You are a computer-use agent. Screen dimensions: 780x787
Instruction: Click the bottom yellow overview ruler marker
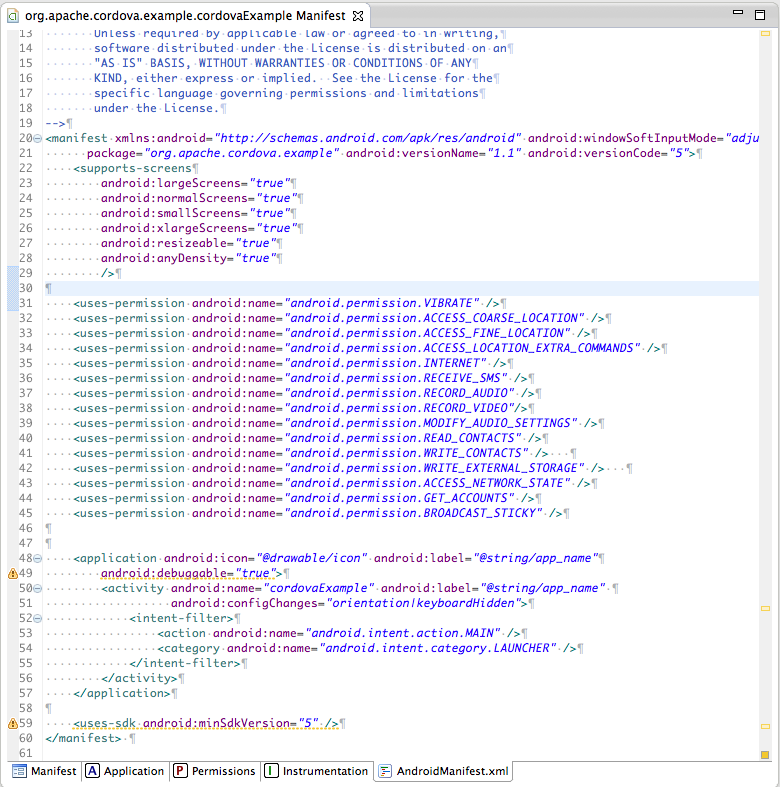tap(765, 754)
